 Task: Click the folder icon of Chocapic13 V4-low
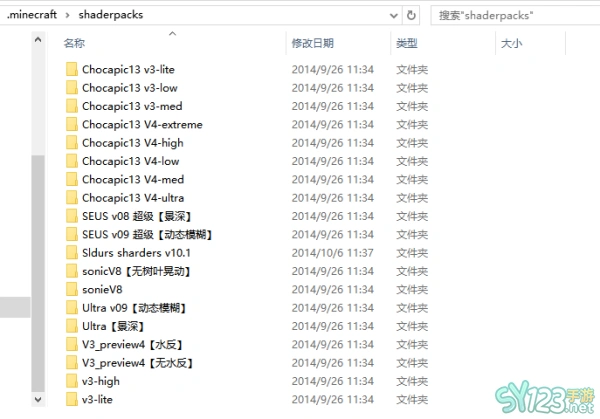pos(72,161)
